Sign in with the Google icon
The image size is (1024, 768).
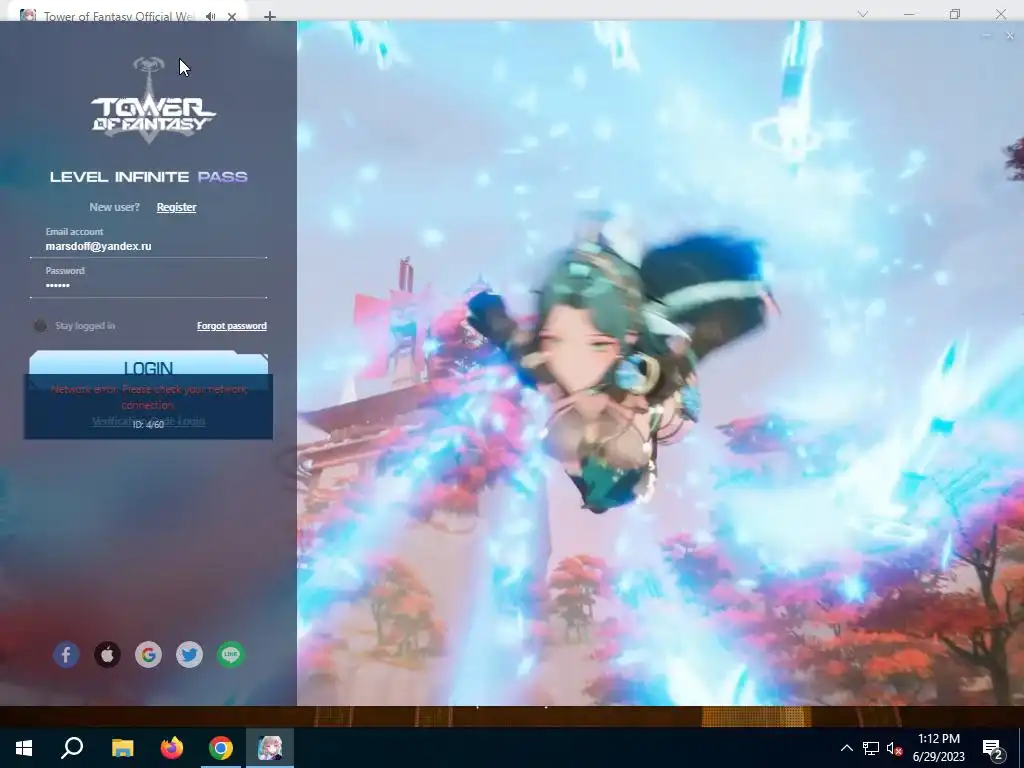point(148,654)
